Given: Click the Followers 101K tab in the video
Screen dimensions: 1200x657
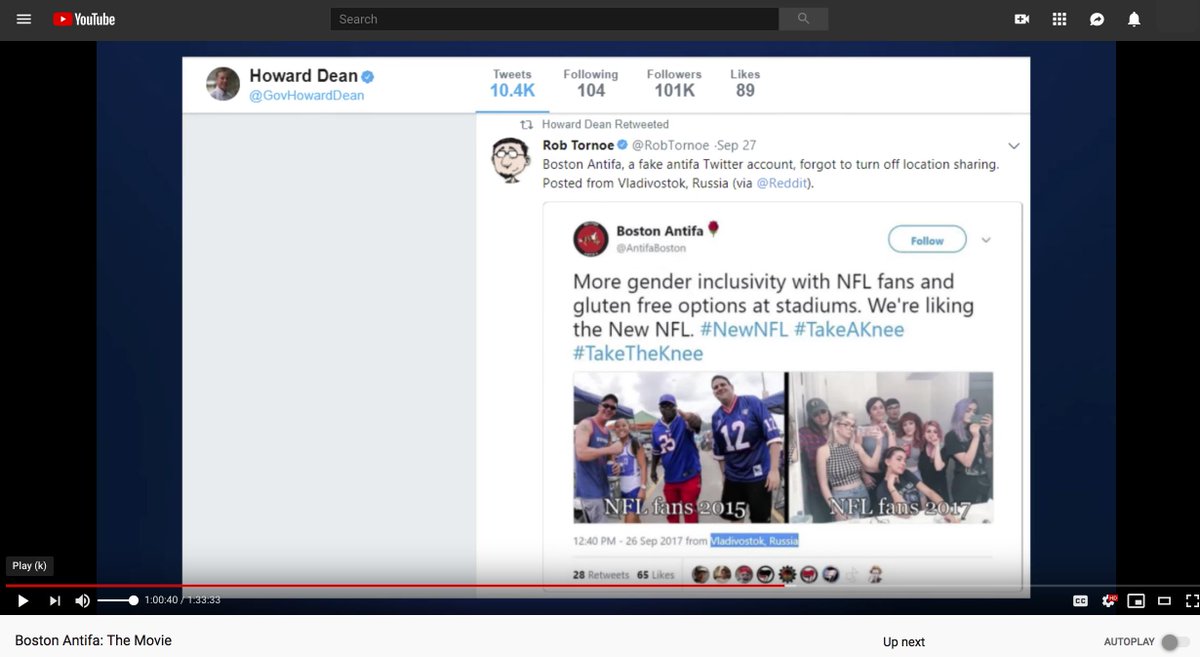Looking at the screenshot, I should tap(674, 83).
